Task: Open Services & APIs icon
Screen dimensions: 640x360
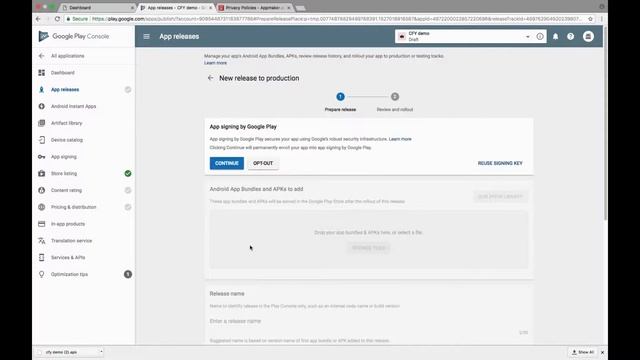Action: click(42, 258)
